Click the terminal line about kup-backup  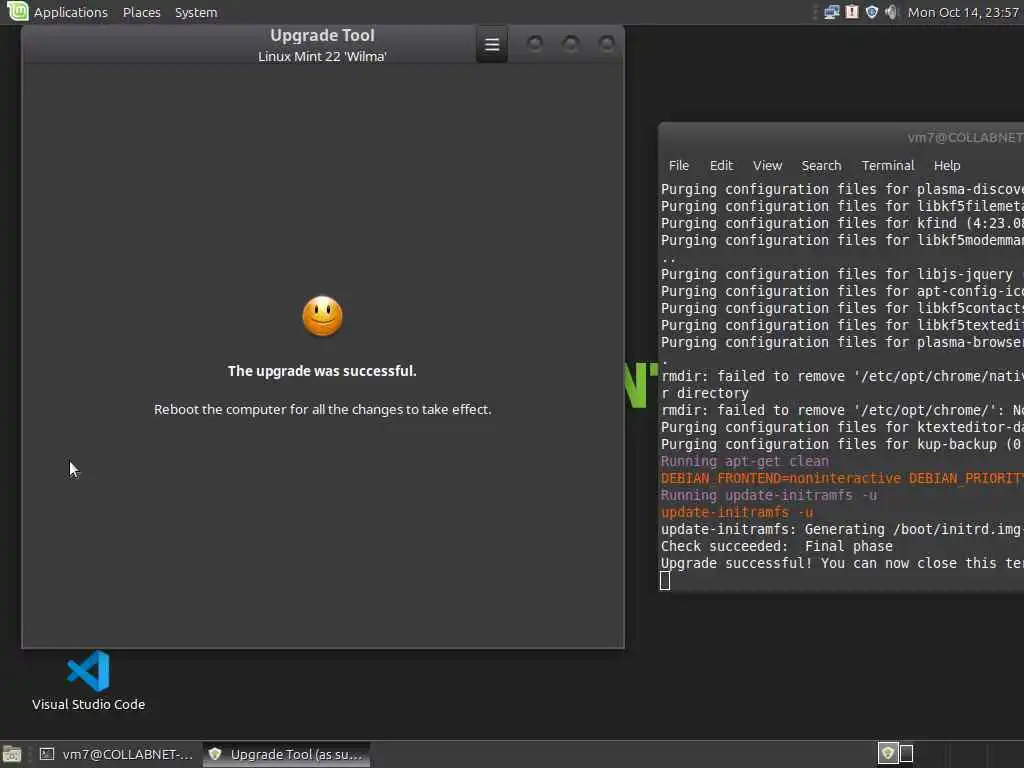[842, 444]
